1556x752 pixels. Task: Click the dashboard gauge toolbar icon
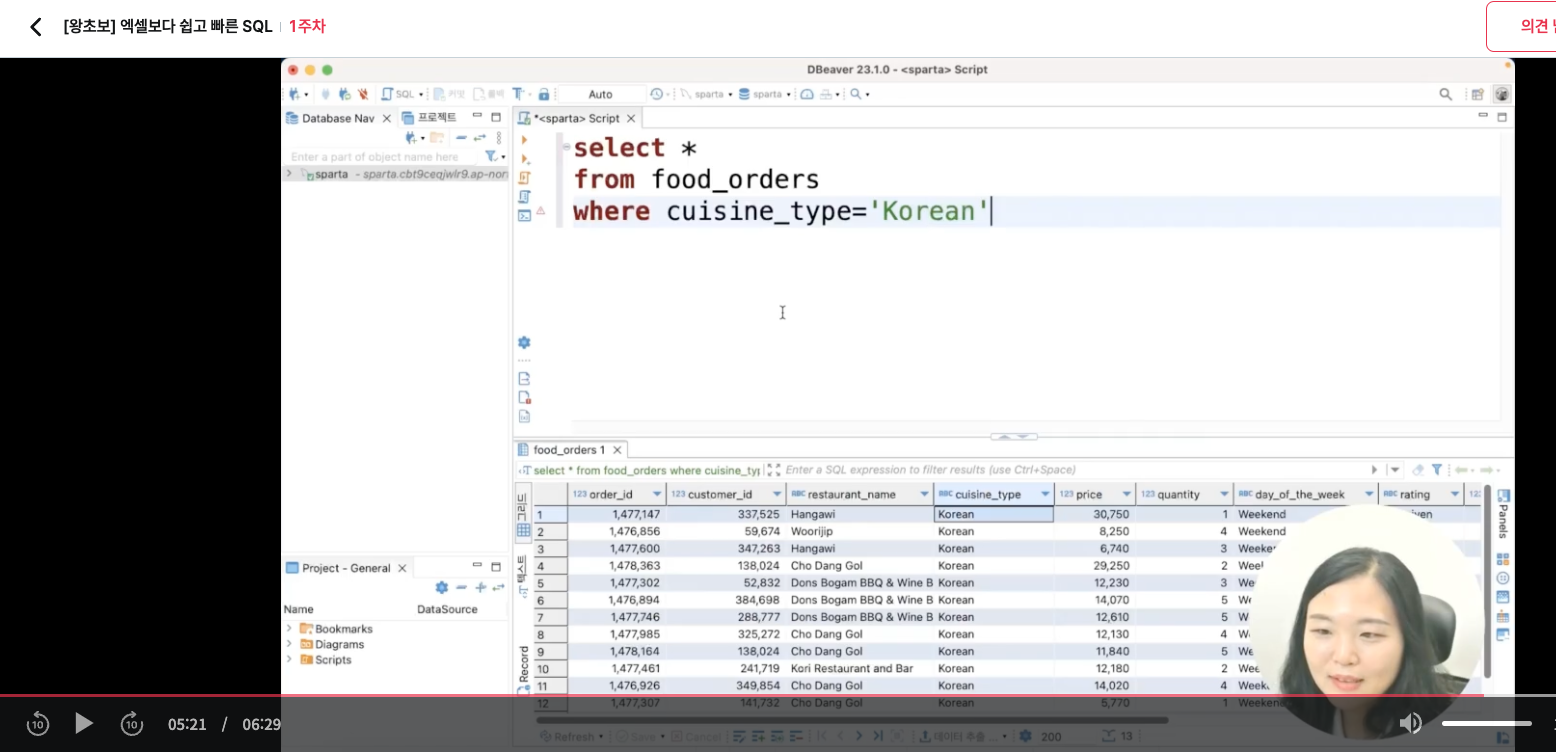tap(807, 94)
